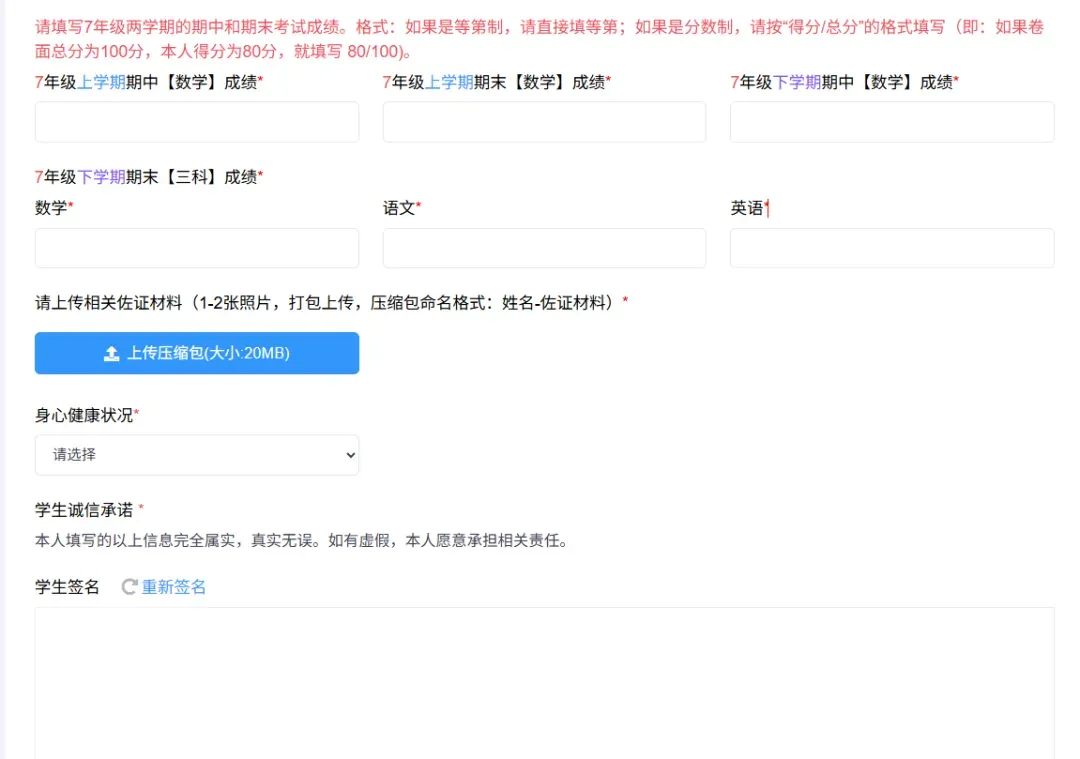Click the refresh icon beside 重新签名

click(x=129, y=587)
